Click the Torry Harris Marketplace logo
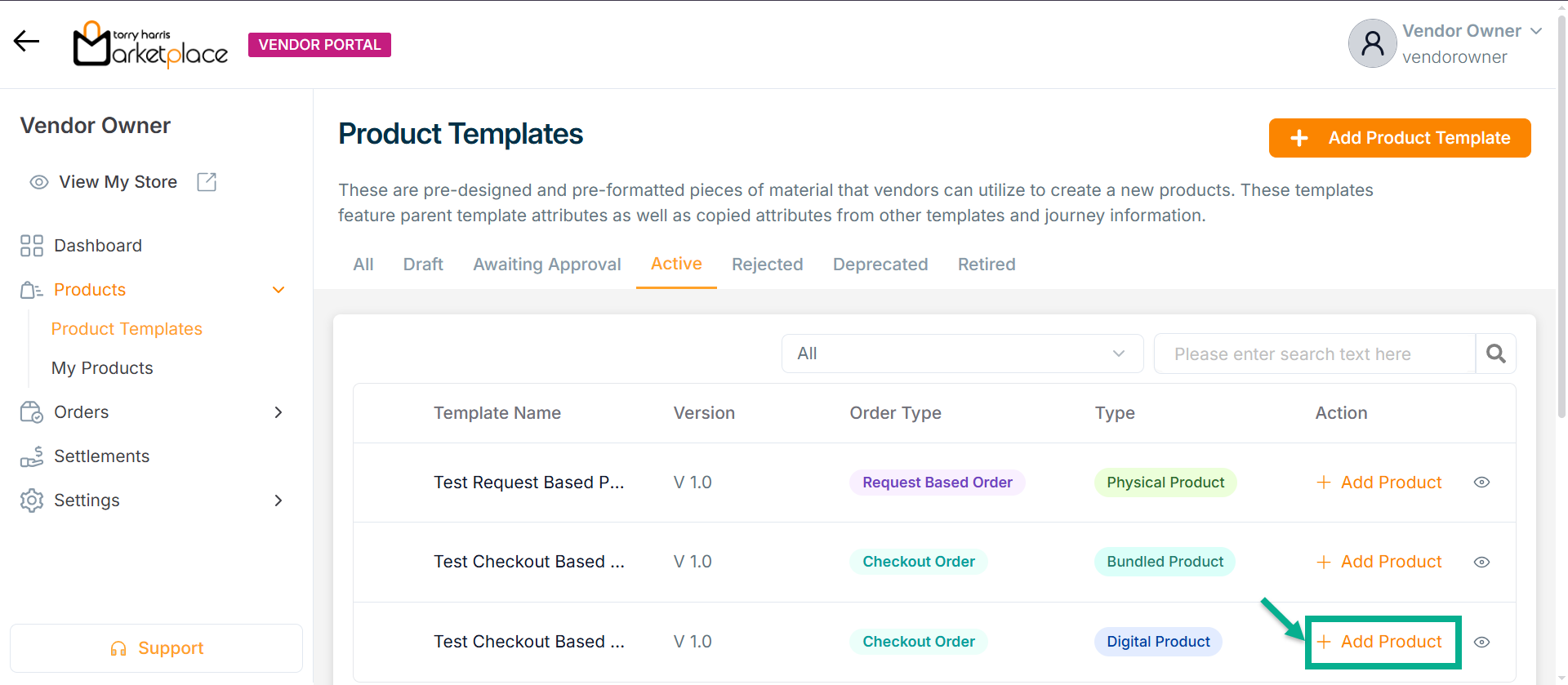The width and height of the screenshot is (1568, 685). coord(150,45)
